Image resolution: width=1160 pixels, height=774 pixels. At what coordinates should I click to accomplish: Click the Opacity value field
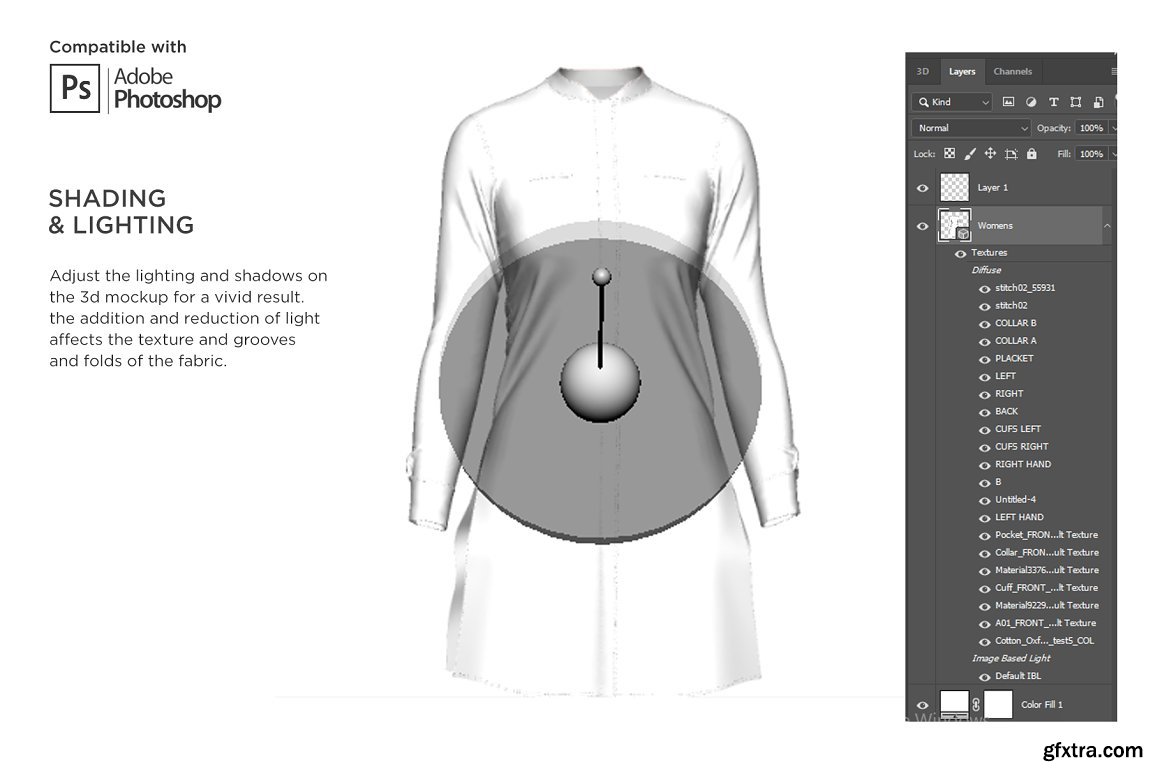click(1091, 128)
